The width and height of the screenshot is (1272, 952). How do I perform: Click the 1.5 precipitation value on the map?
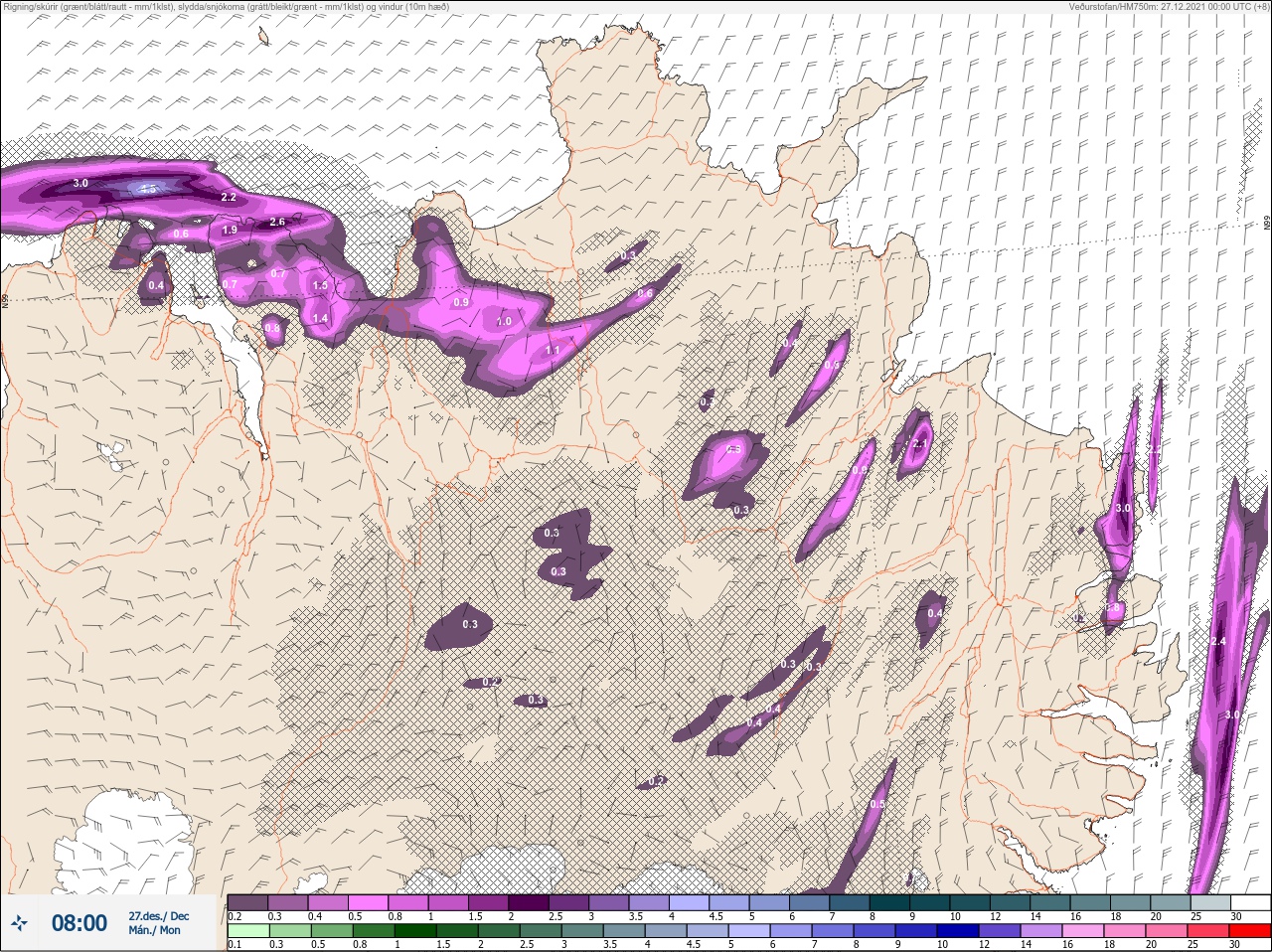click(320, 285)
